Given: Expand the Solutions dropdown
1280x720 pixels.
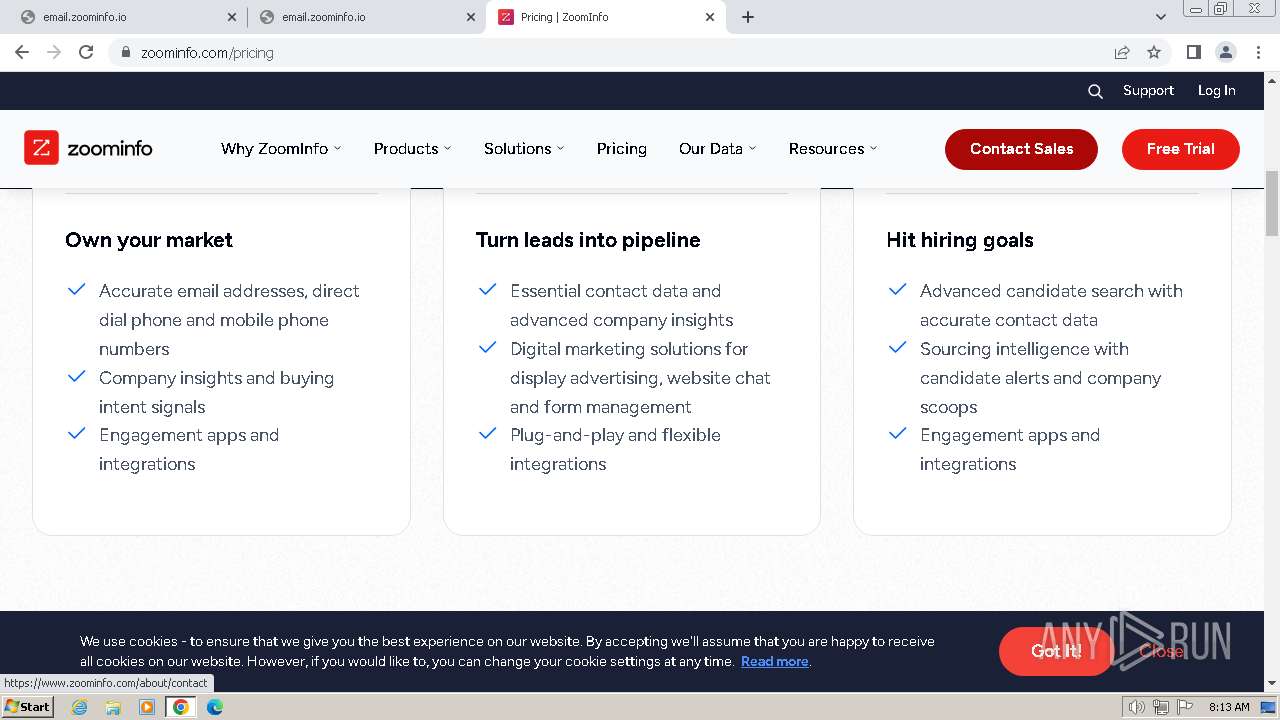Looking at the screenshot, I should pos(524,148).
